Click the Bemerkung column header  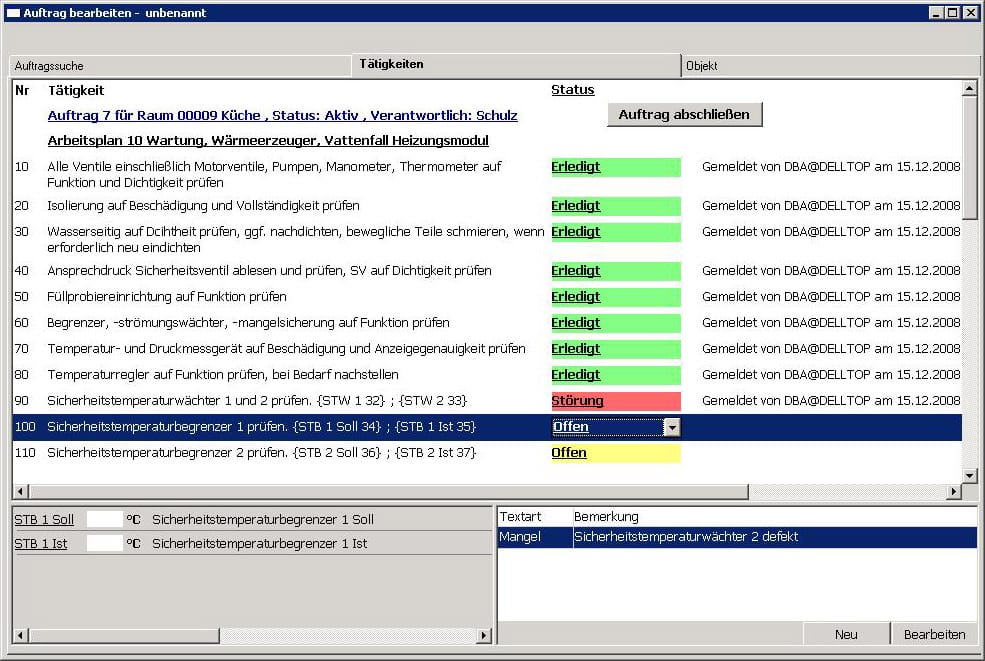tap(606, 517)
